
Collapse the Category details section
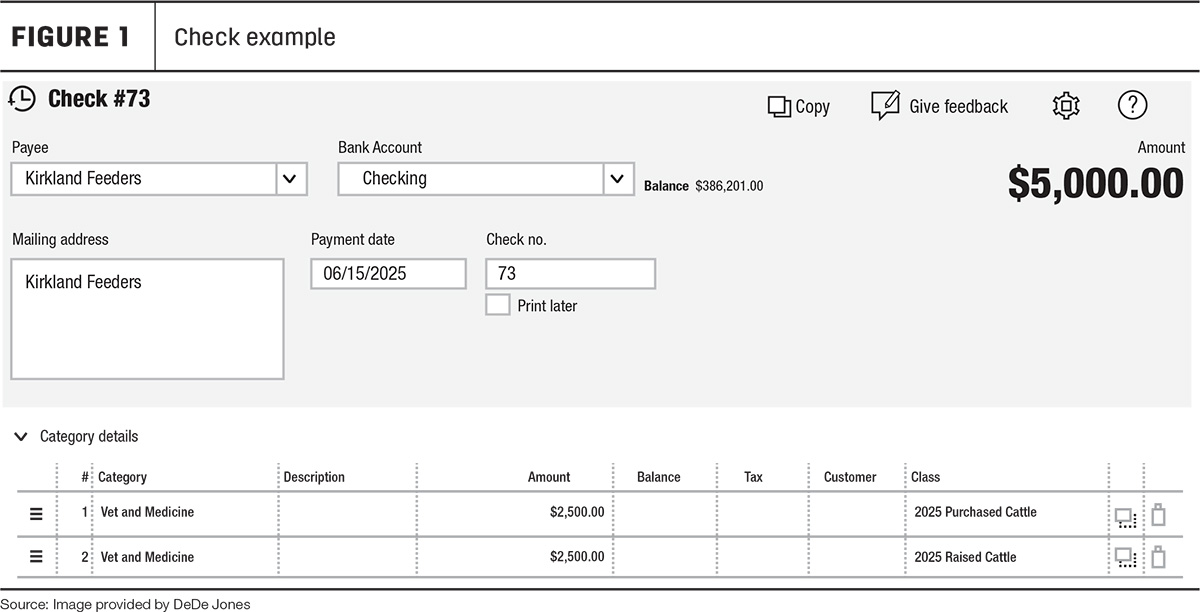20,437
